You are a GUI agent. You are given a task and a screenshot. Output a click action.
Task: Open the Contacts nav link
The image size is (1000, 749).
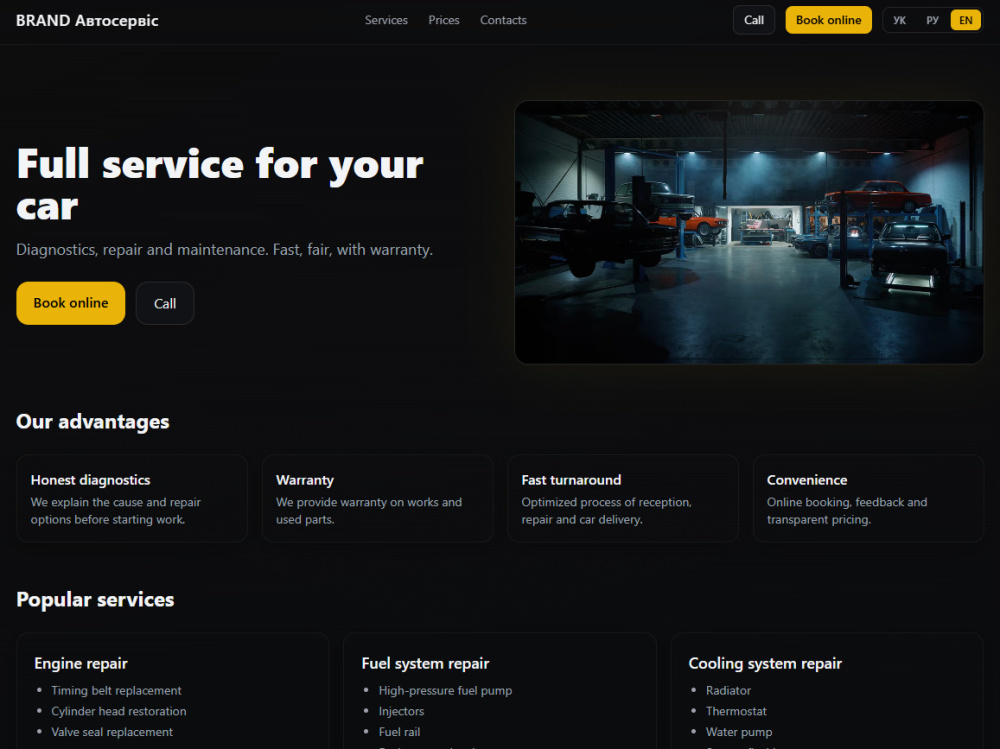pos(503,20)
